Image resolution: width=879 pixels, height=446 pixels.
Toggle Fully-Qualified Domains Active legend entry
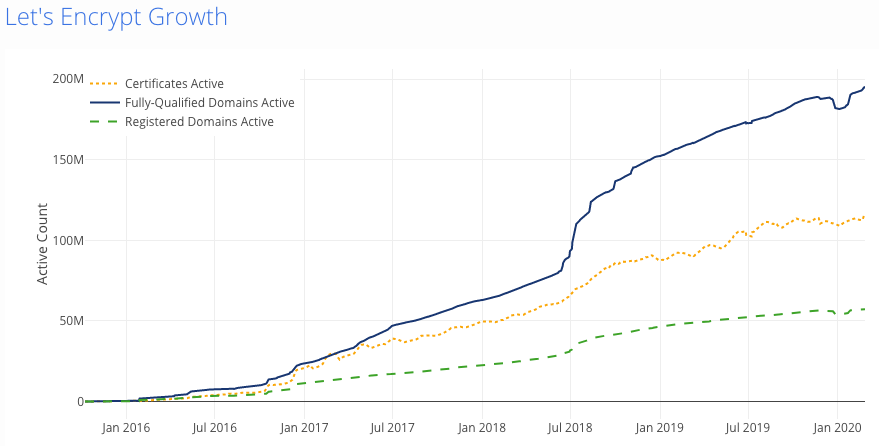tap(210, 103)
